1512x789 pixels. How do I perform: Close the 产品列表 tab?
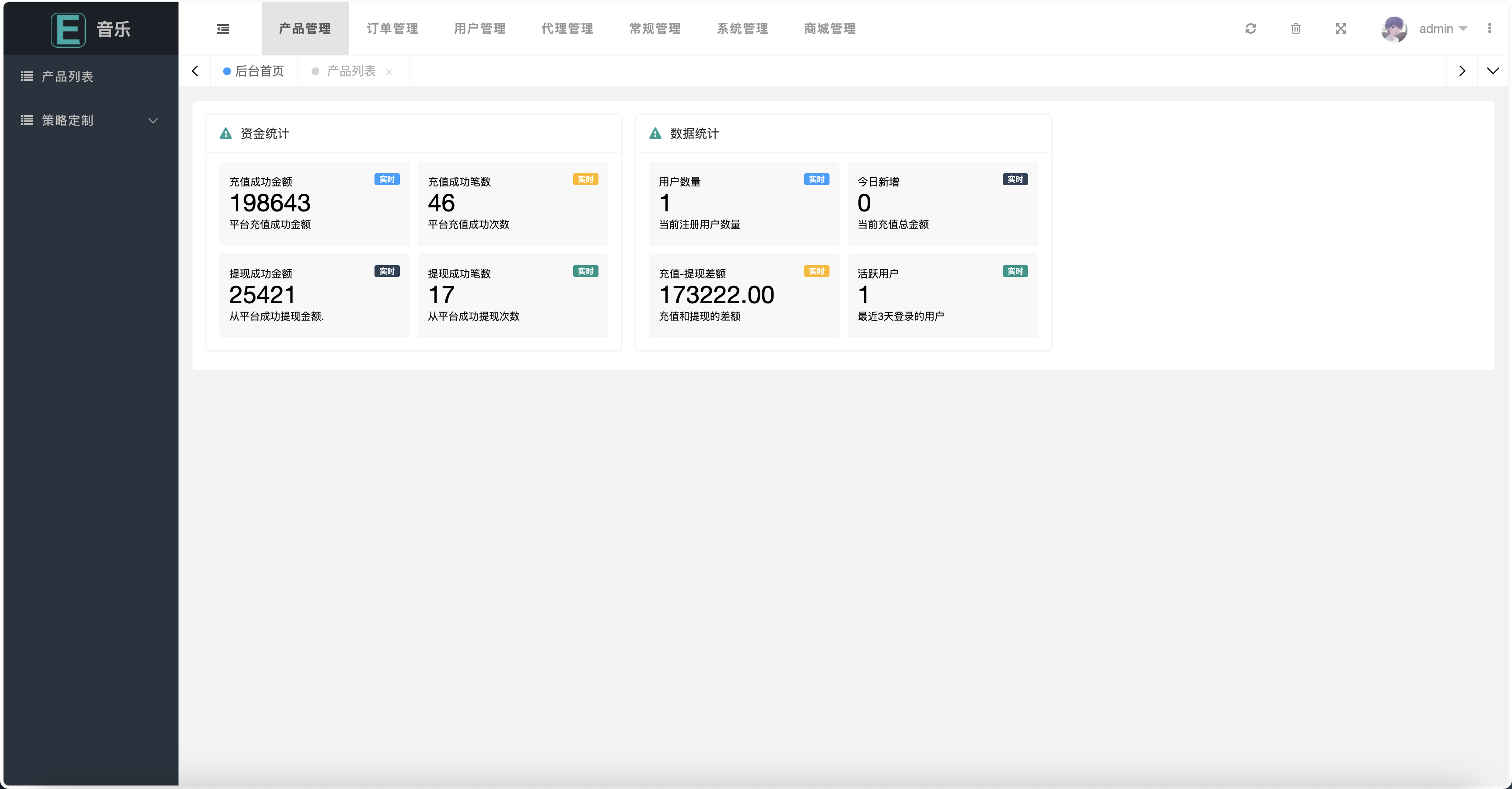389,72
